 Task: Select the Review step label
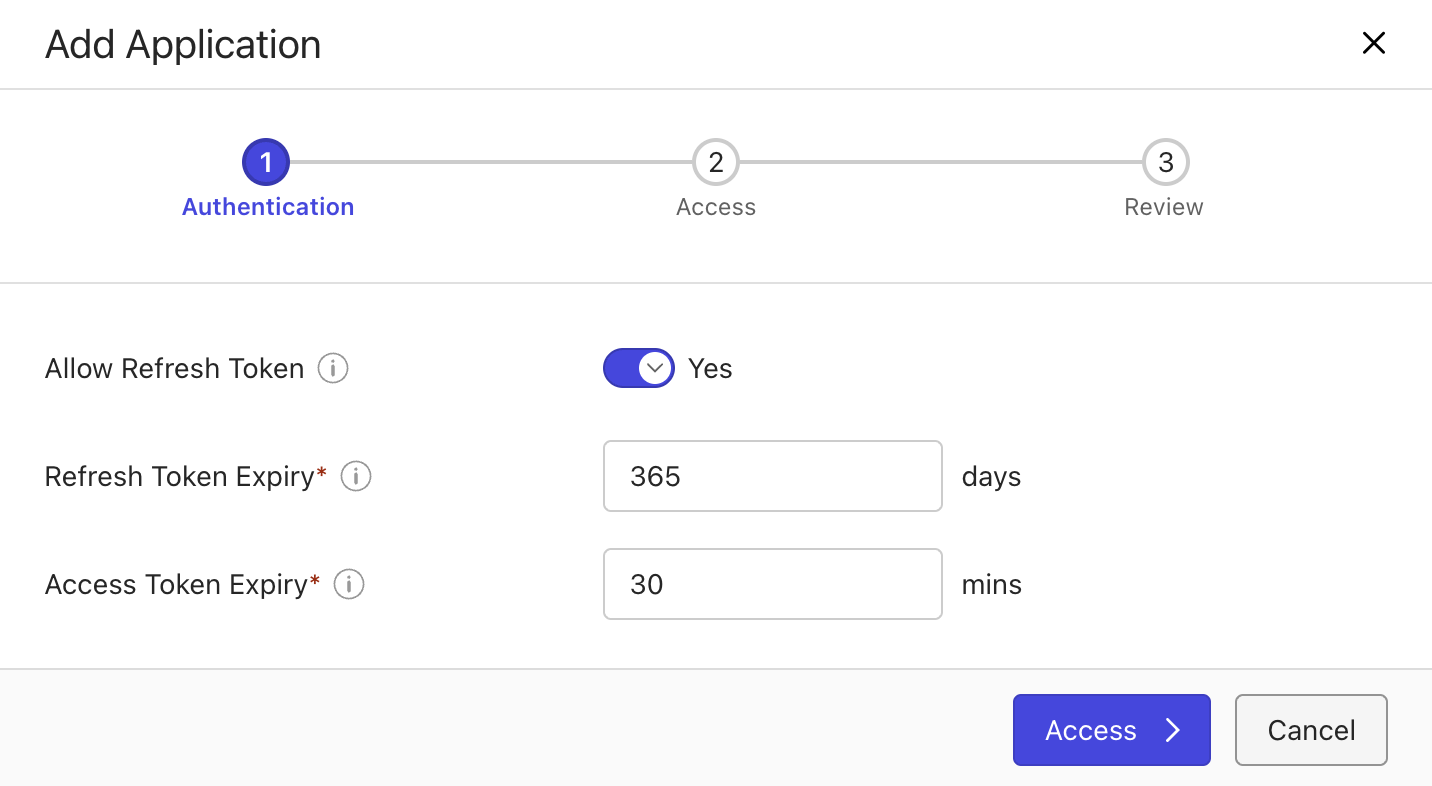point(1164,206)
